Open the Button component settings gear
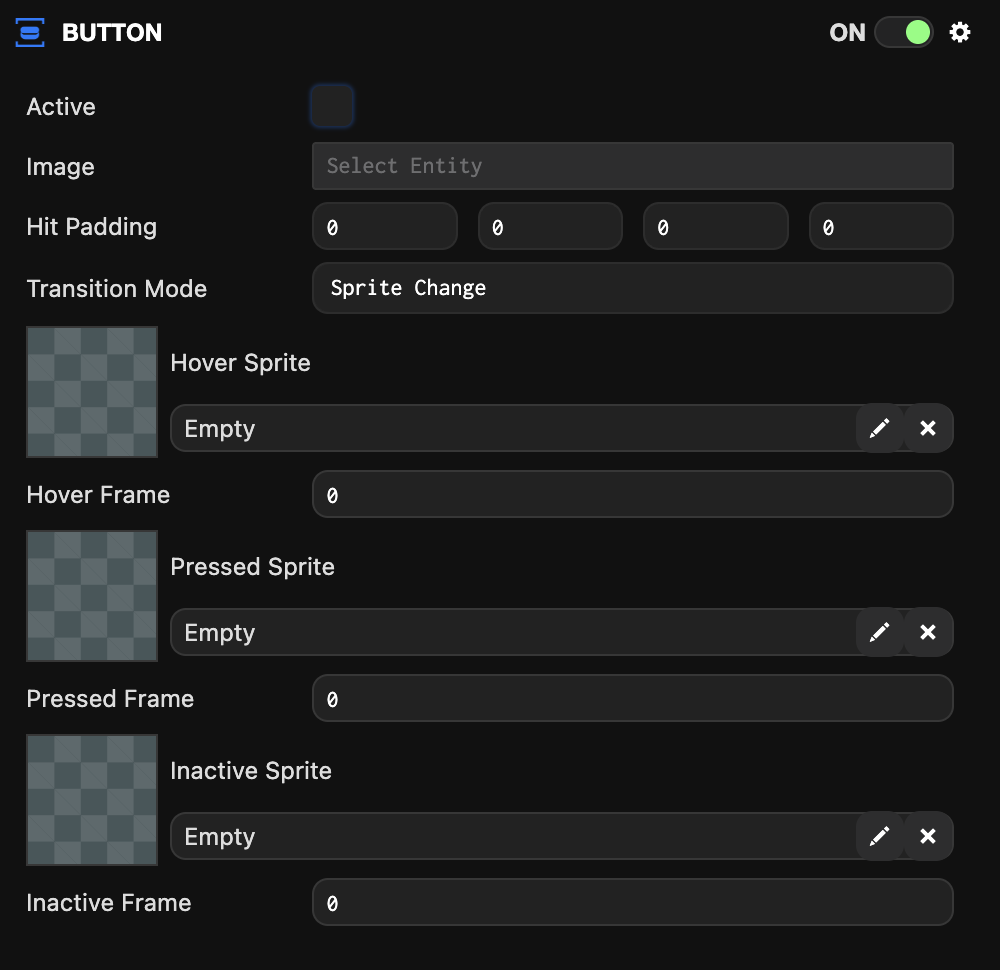The height and width of the screenshot is (970, 1000). point(959,32)
